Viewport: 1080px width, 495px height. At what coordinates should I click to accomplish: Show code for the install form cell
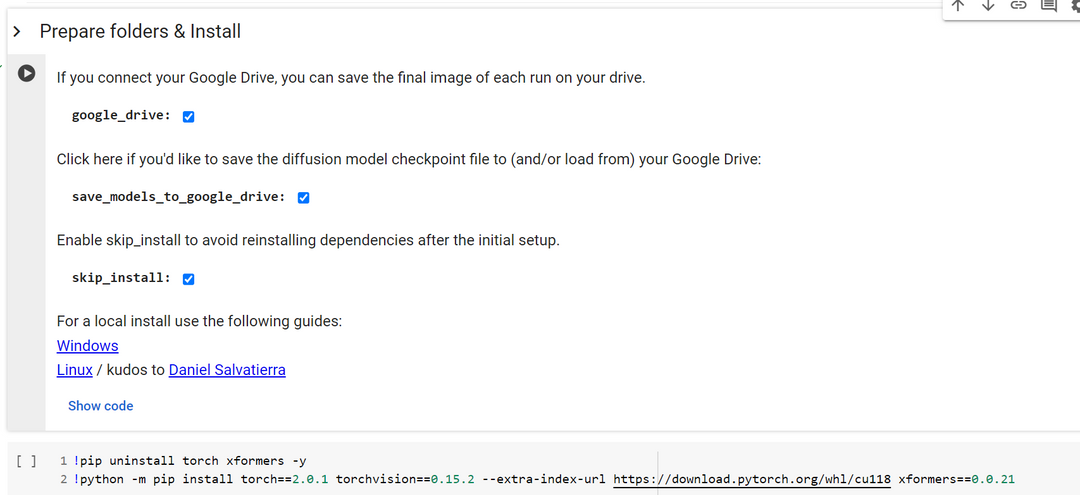click(x=100, y=406)
